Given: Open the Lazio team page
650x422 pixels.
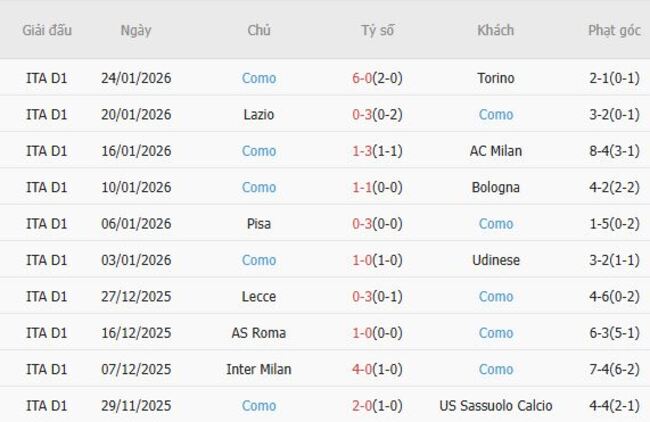Looking at the screenshot, I should pos(259,115).
